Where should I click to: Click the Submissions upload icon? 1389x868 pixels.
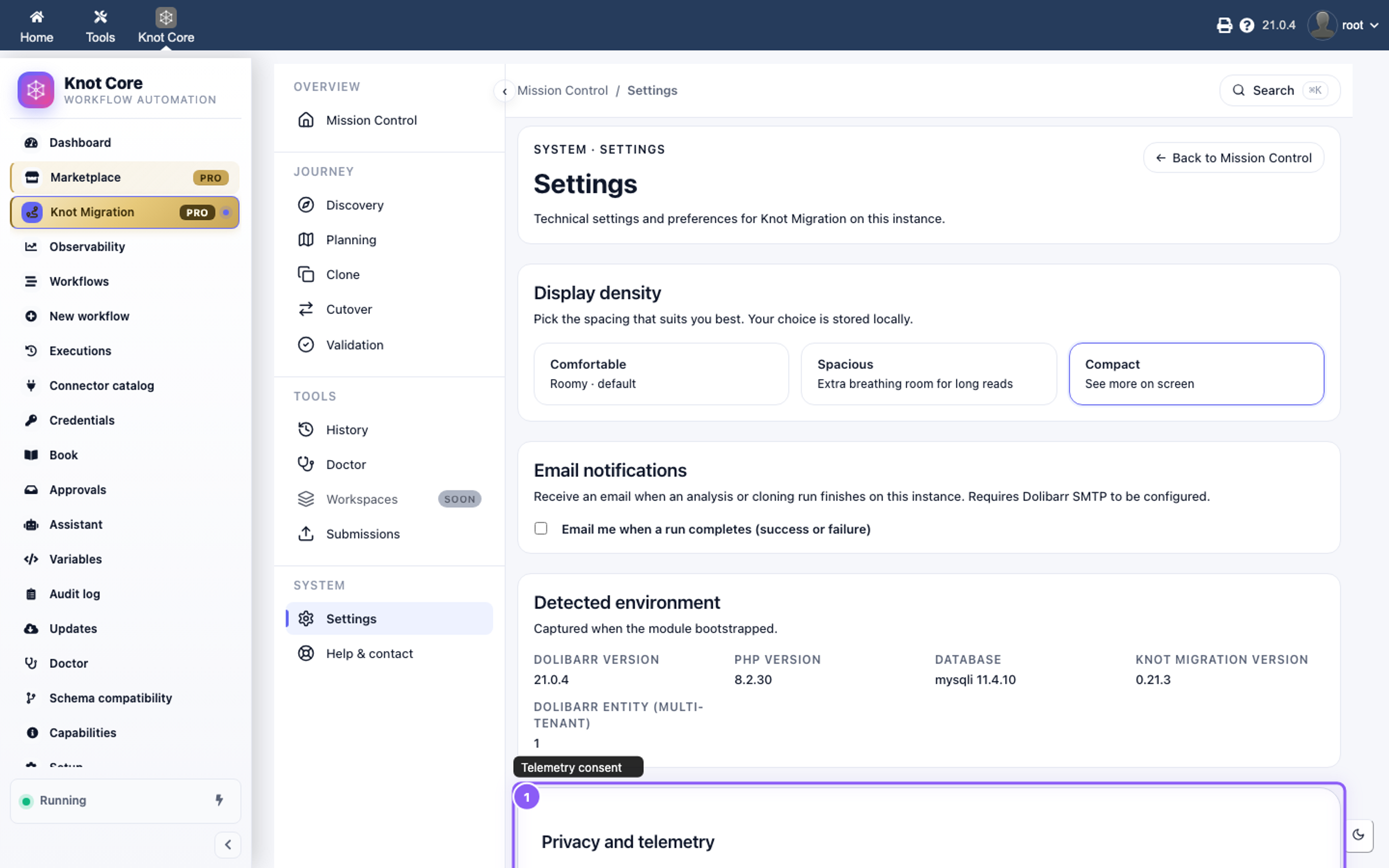(x=306, y=533)
